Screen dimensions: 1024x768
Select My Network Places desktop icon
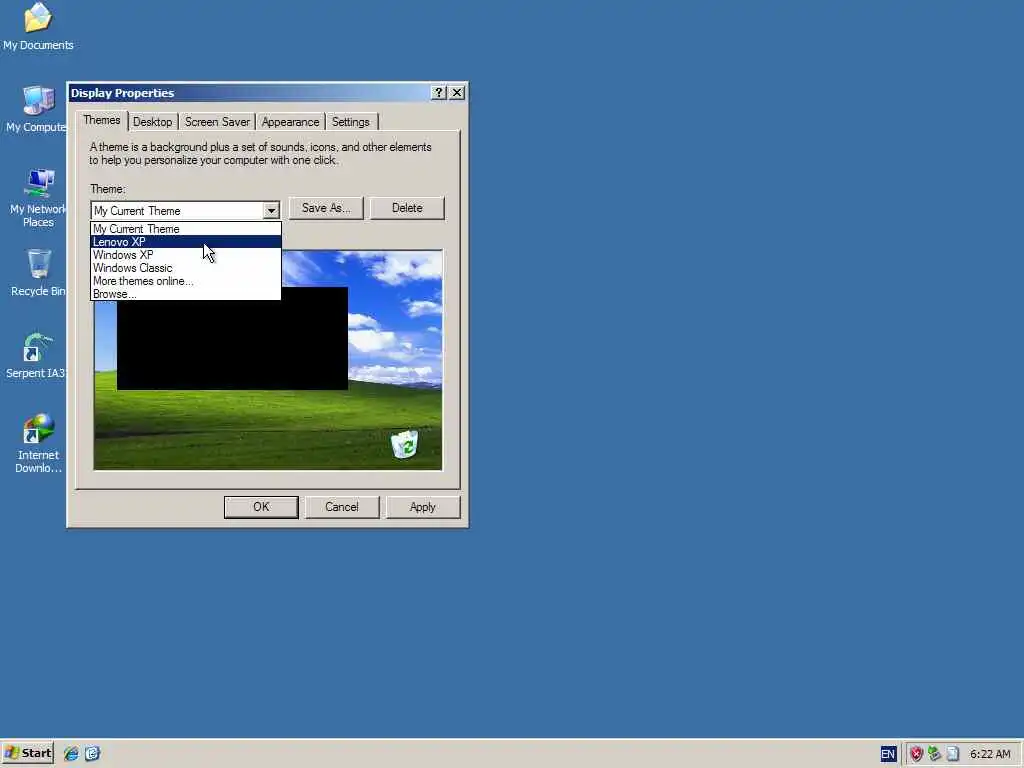[x=38, y=197]
